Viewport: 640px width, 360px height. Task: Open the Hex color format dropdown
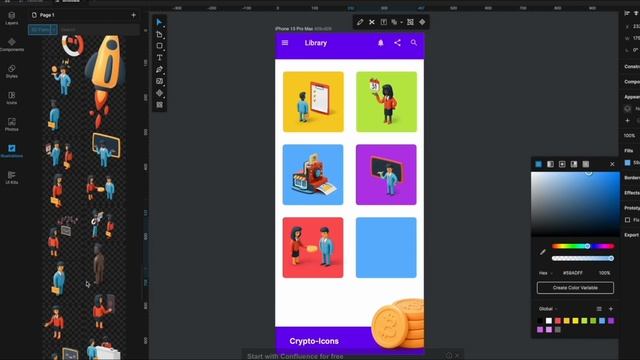point(545,273)
